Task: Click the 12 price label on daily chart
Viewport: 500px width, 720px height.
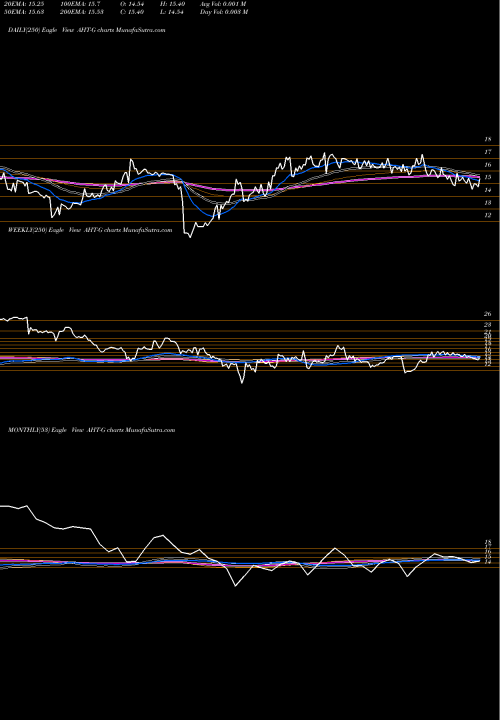Action: click(x=488, y=215)
